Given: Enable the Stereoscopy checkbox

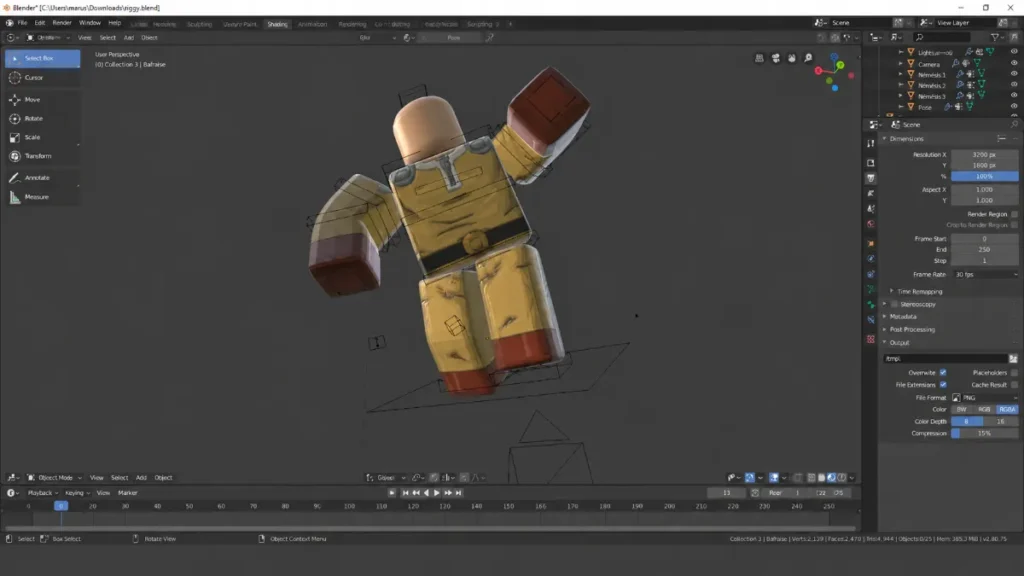Looking at the screenshot, I should (895, 304).
